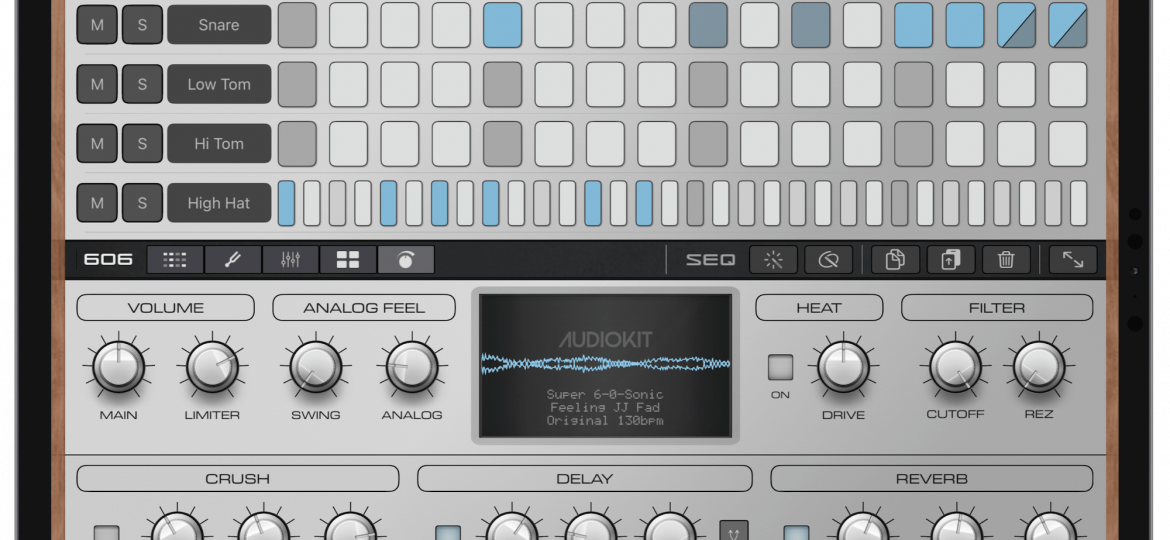Select the knob effects view
The image size is (1170, 540).
406,260
